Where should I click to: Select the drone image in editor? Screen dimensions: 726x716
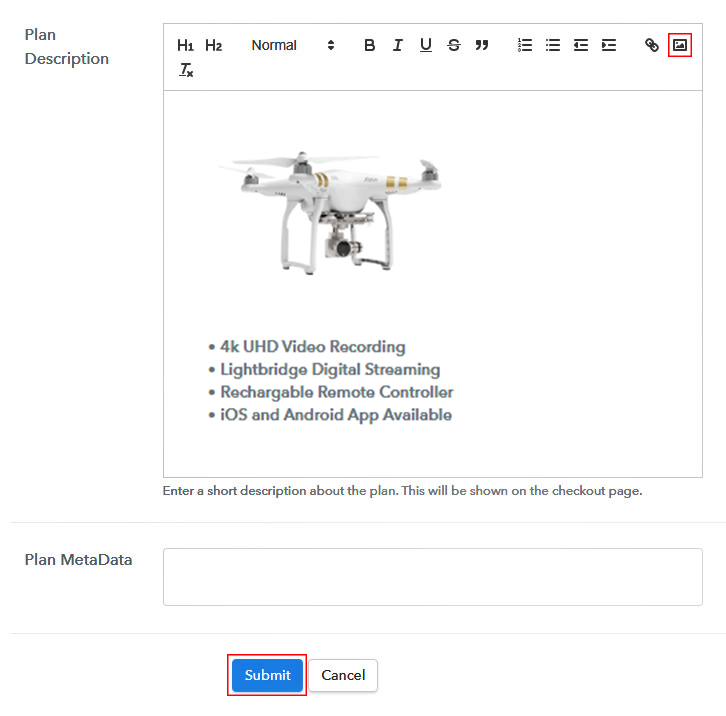click(330, 210)
